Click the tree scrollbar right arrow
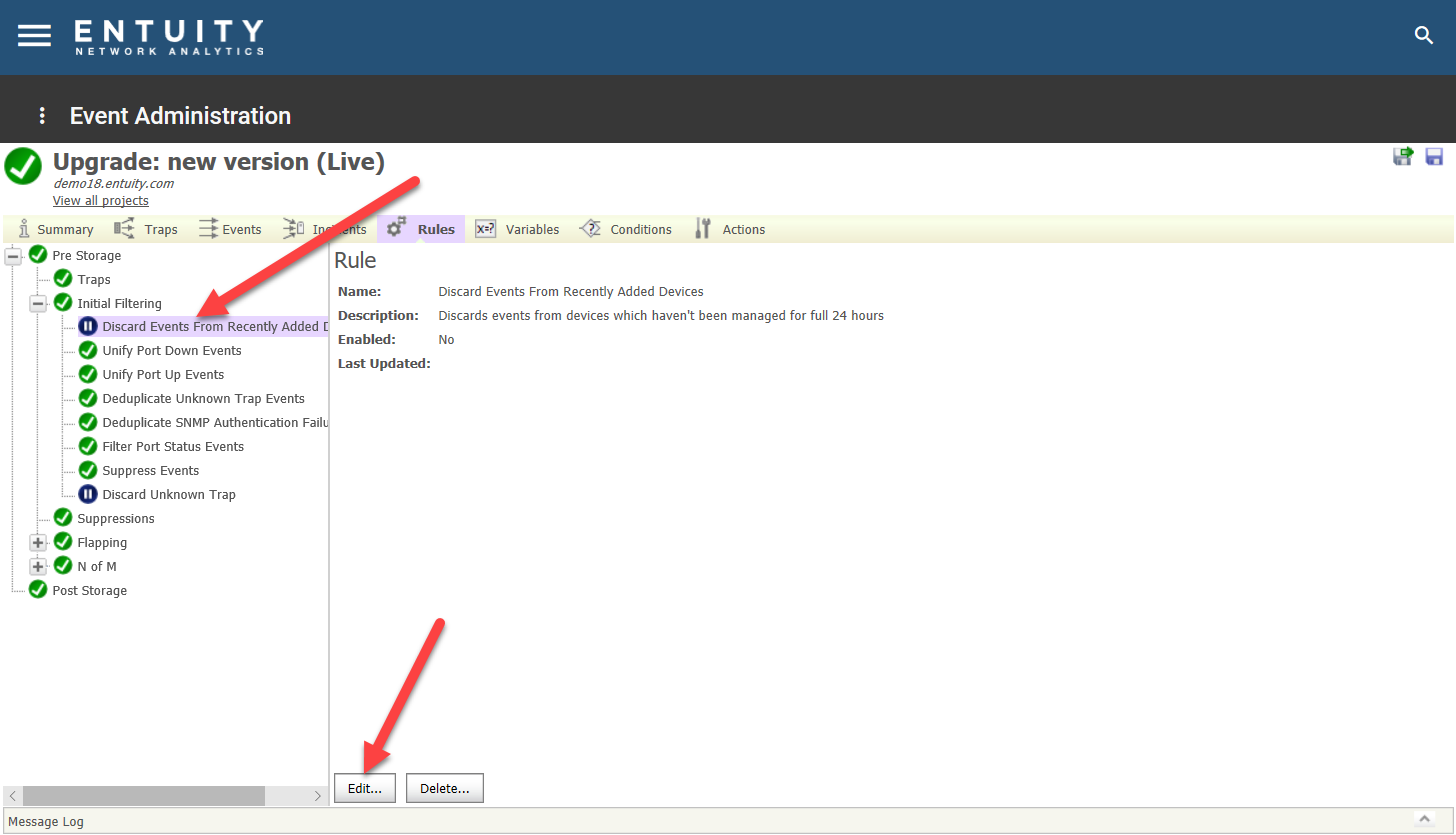The width and height of the screenshot is (1456, 835). tap(317, 796)
